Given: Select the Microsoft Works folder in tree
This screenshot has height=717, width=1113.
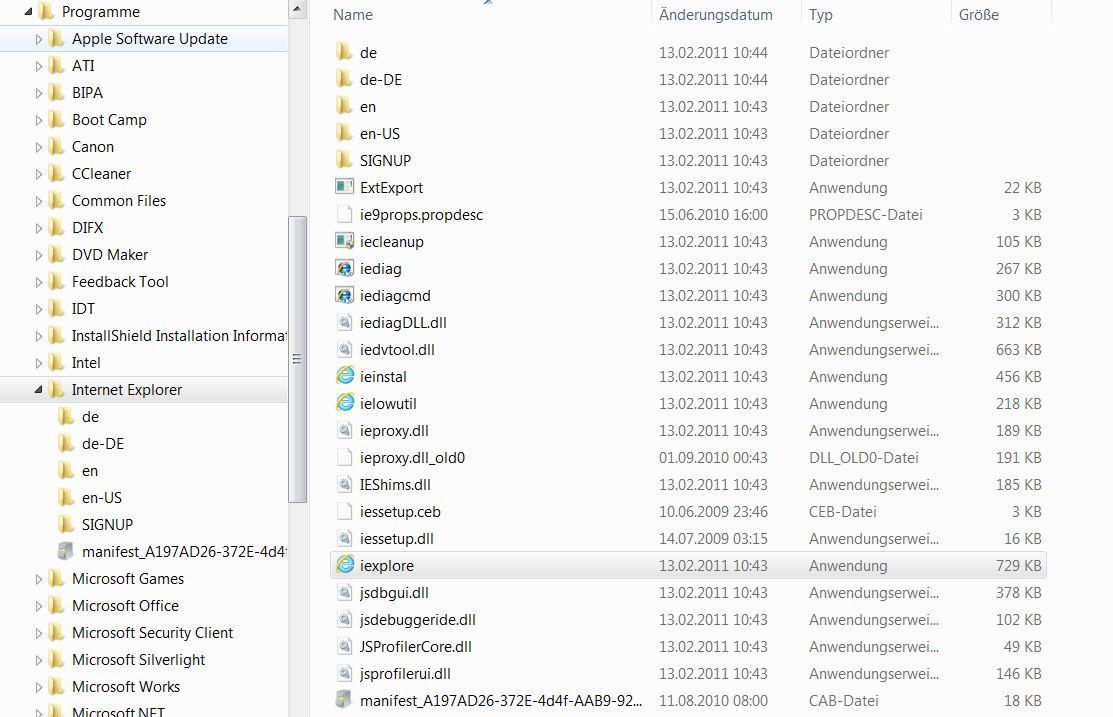Looking at the screenshot, I should (126, 686).
